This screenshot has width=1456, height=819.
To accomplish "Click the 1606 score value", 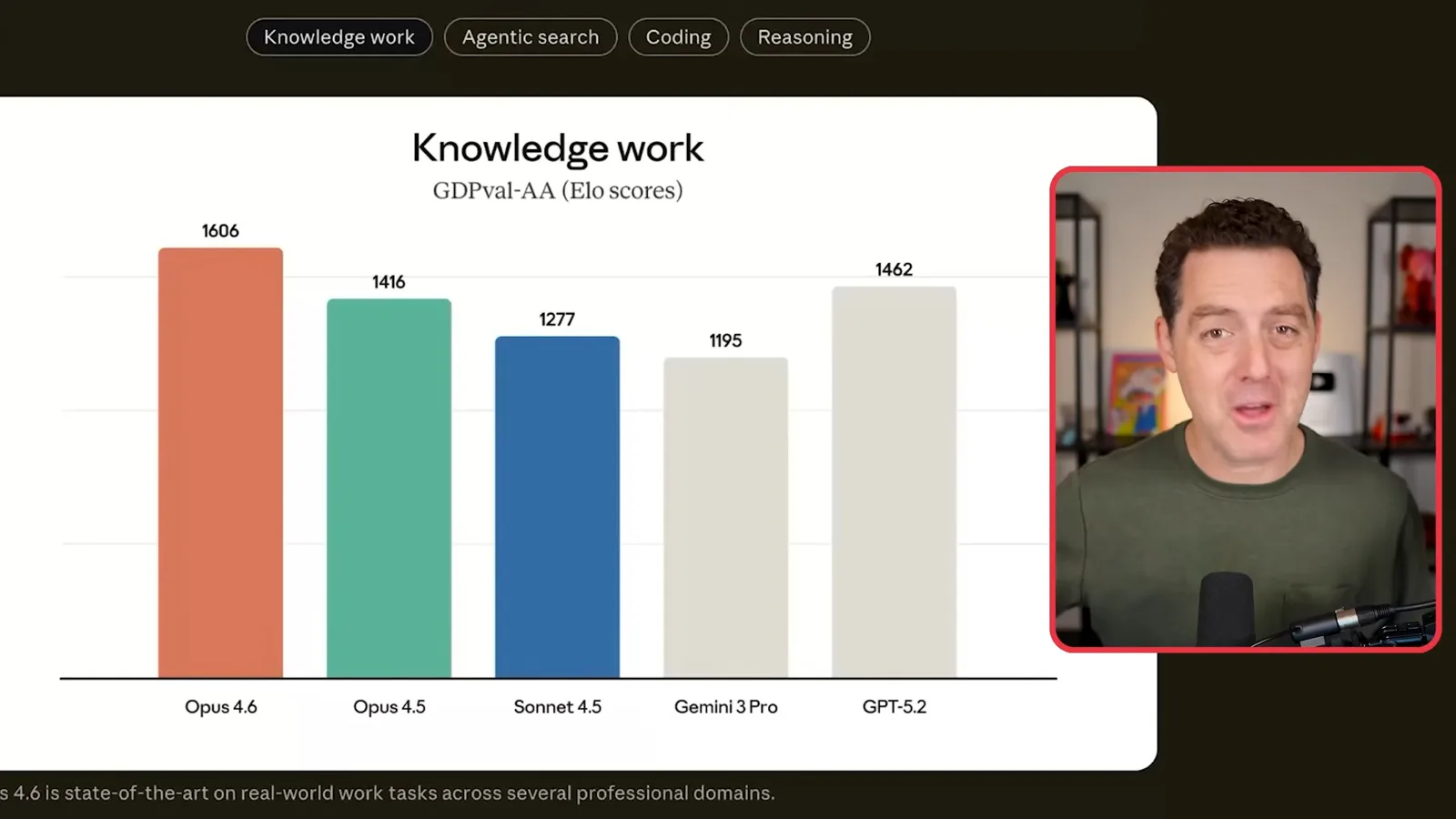I will tap(220, 231).
